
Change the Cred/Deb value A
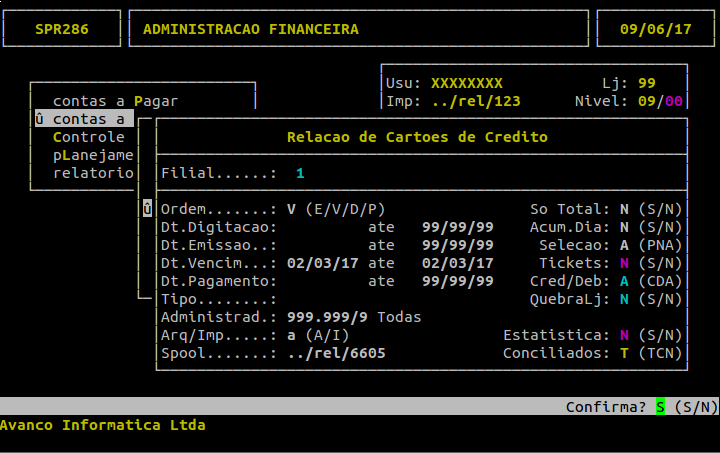pos(624,281)
